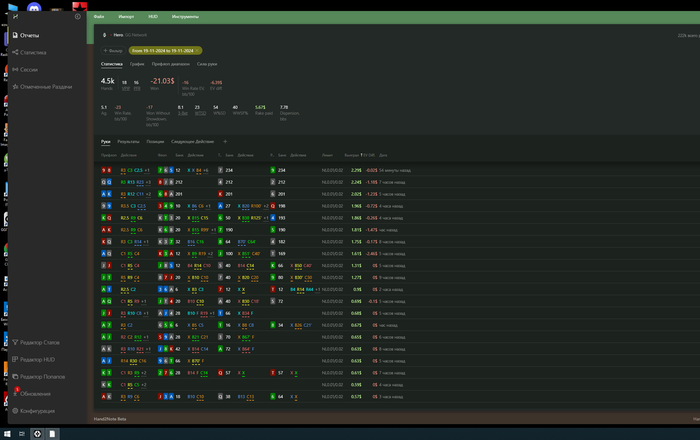700x440 pixels.
Task: Open Конфигурация settings
Action: click(x=14, y=411)
